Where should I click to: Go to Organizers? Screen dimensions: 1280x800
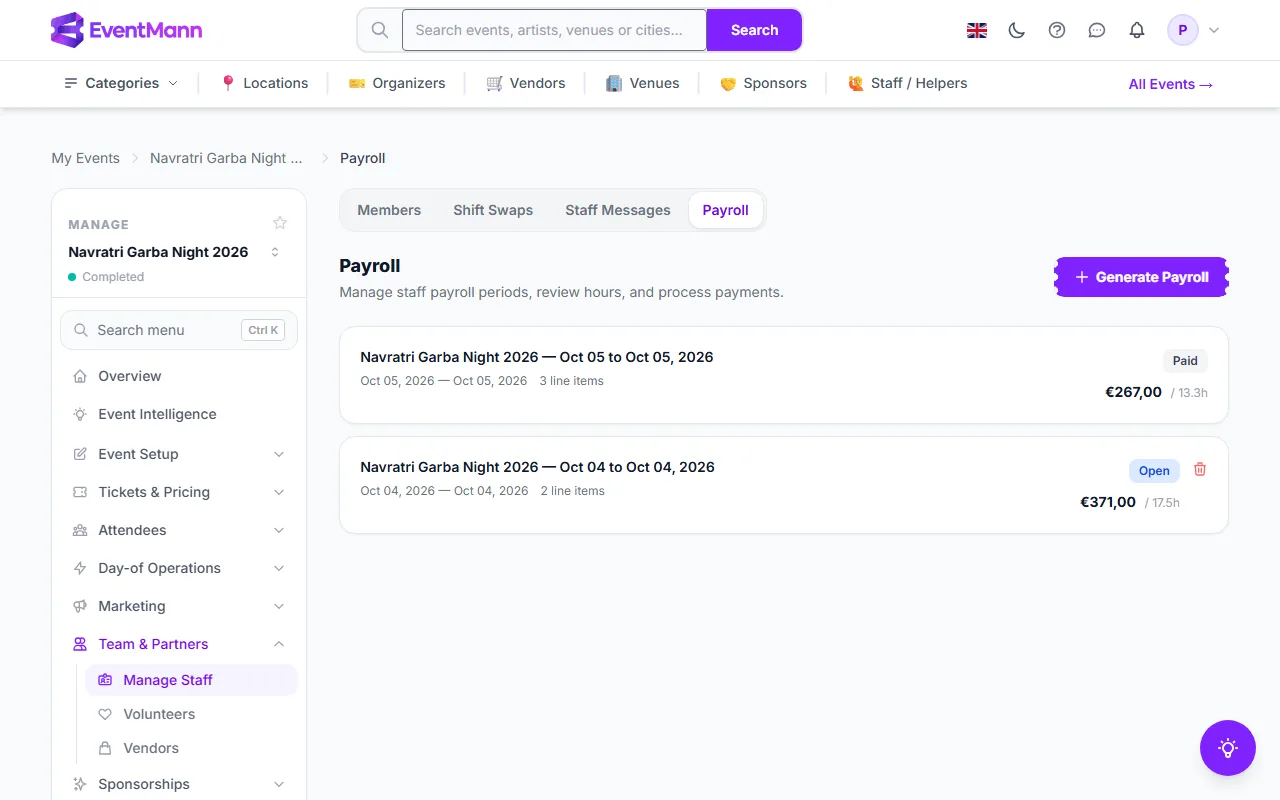[397, 83]
